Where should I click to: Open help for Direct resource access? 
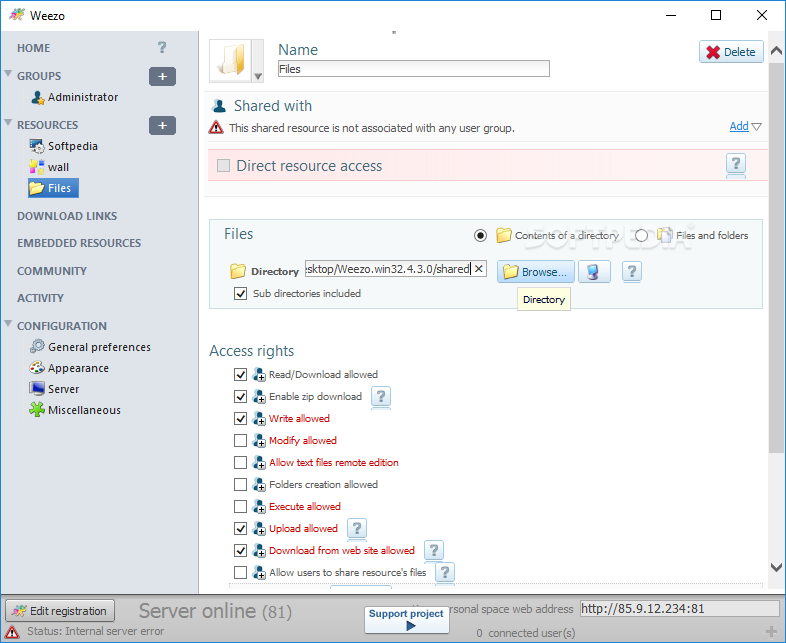[x=735, y=163]
